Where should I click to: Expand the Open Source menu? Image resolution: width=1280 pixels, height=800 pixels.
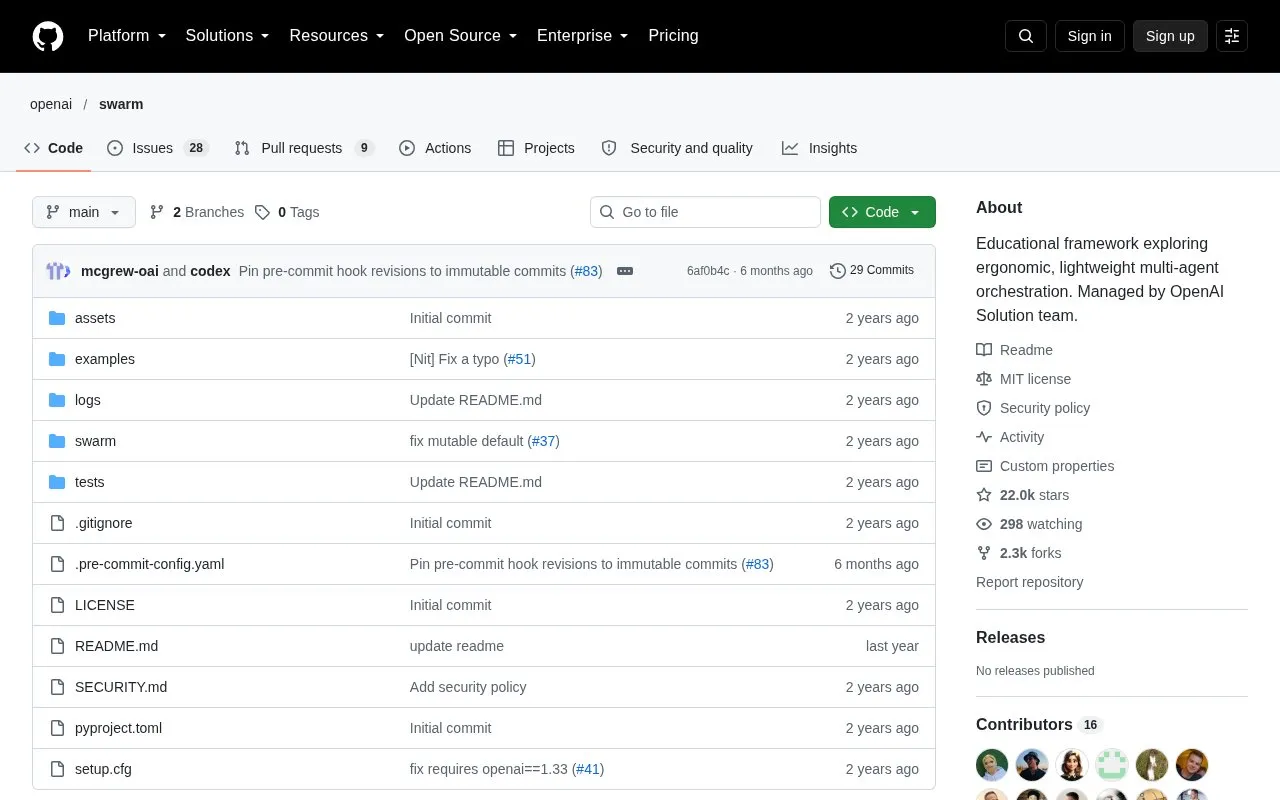(461, 36)
